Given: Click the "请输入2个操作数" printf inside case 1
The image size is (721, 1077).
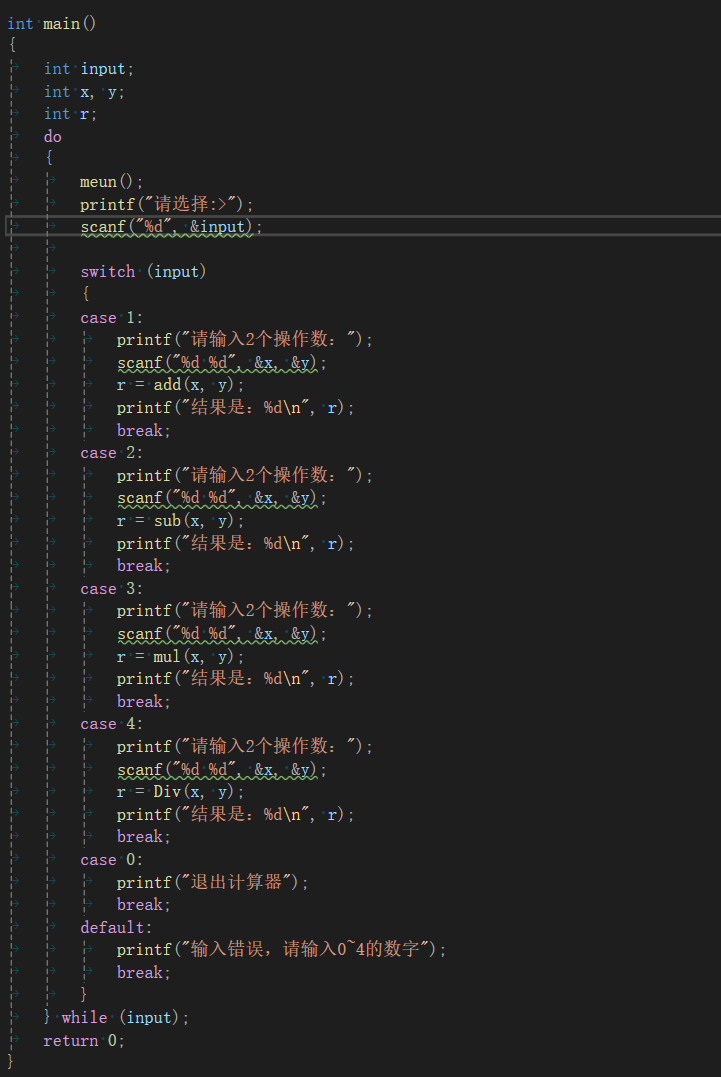Looking at the screenshot, I should [x=244, y=339].
